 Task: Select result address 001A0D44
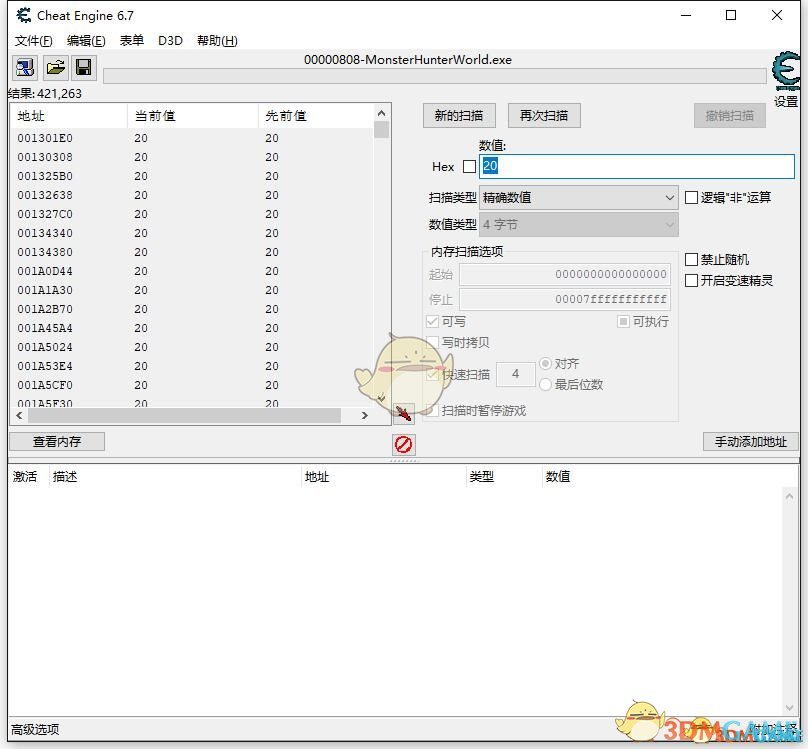[x=45, y=271]
